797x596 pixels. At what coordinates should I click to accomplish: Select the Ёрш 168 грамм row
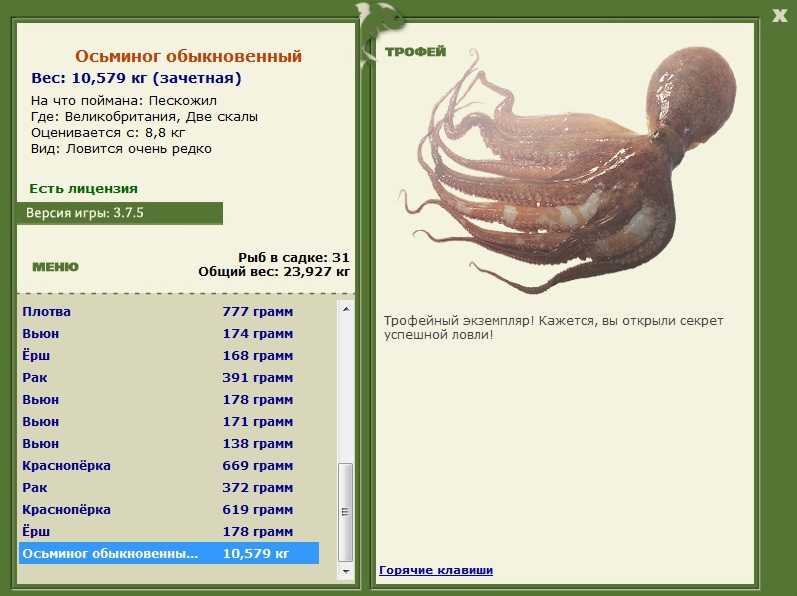169,356
